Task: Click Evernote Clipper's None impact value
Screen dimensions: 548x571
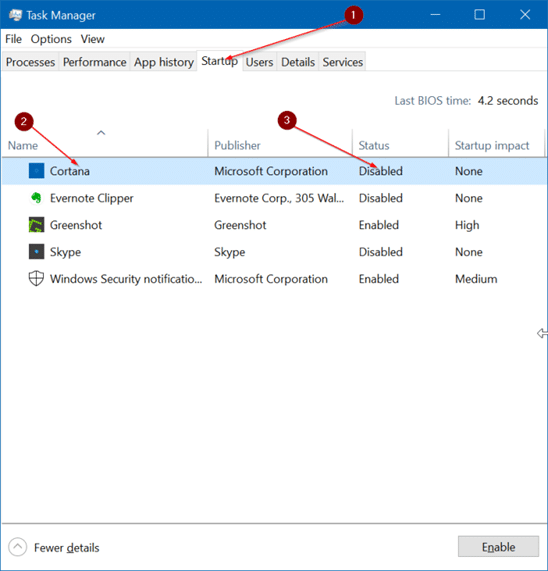Action: (x=469, y=198)
